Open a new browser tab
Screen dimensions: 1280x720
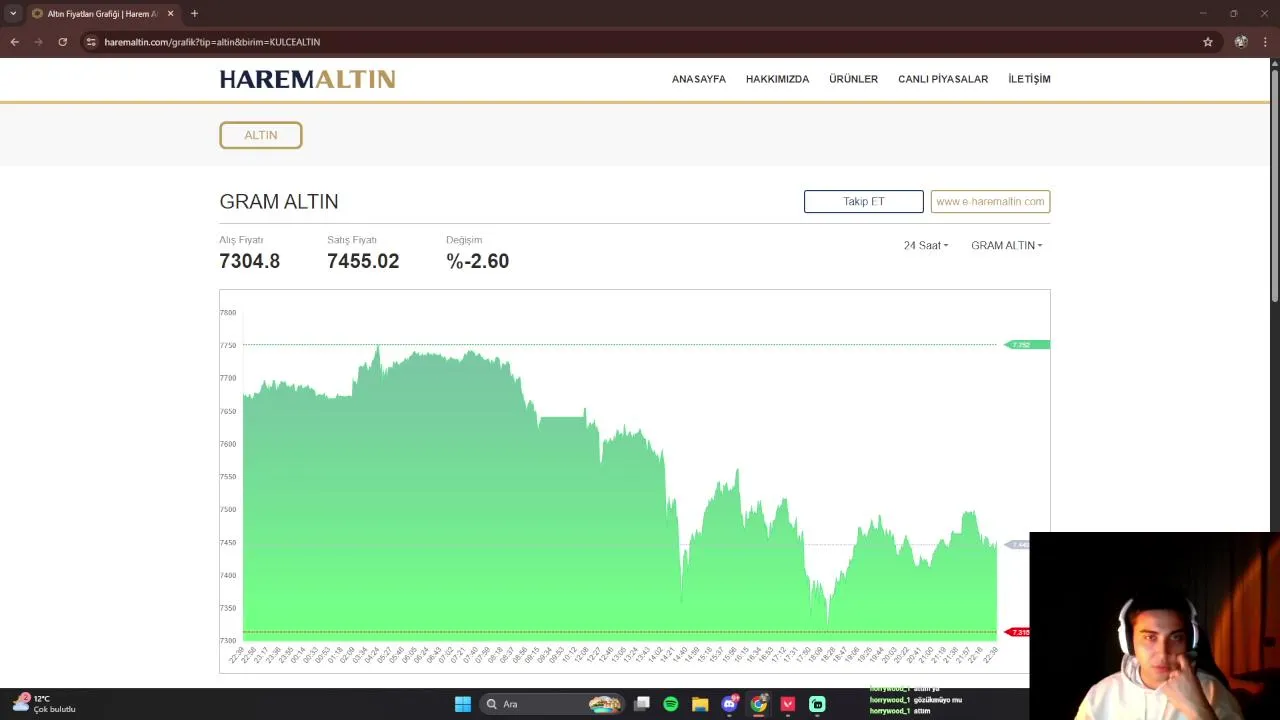tap(194, 14)
